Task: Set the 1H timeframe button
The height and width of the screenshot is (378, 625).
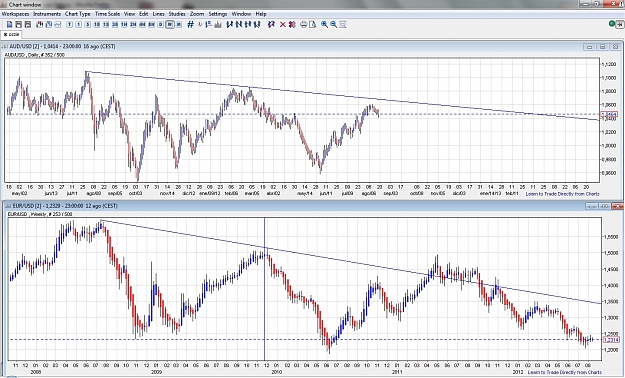Action: pyautogui.click(x=124, y=25)
